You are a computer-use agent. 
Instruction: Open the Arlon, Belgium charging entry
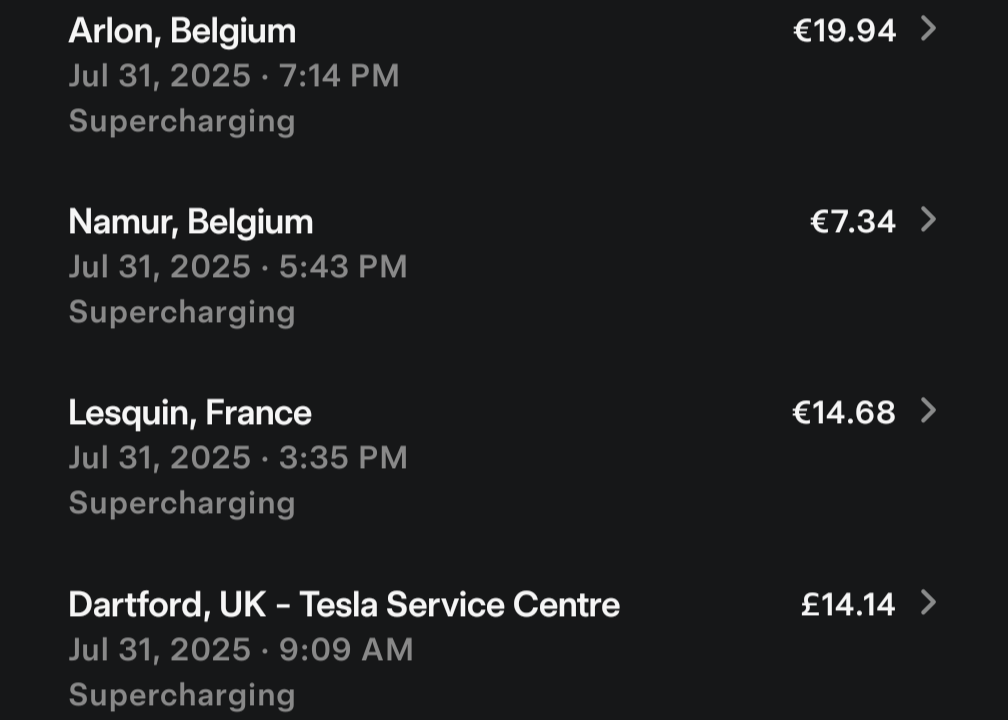(x=182, y=31)
